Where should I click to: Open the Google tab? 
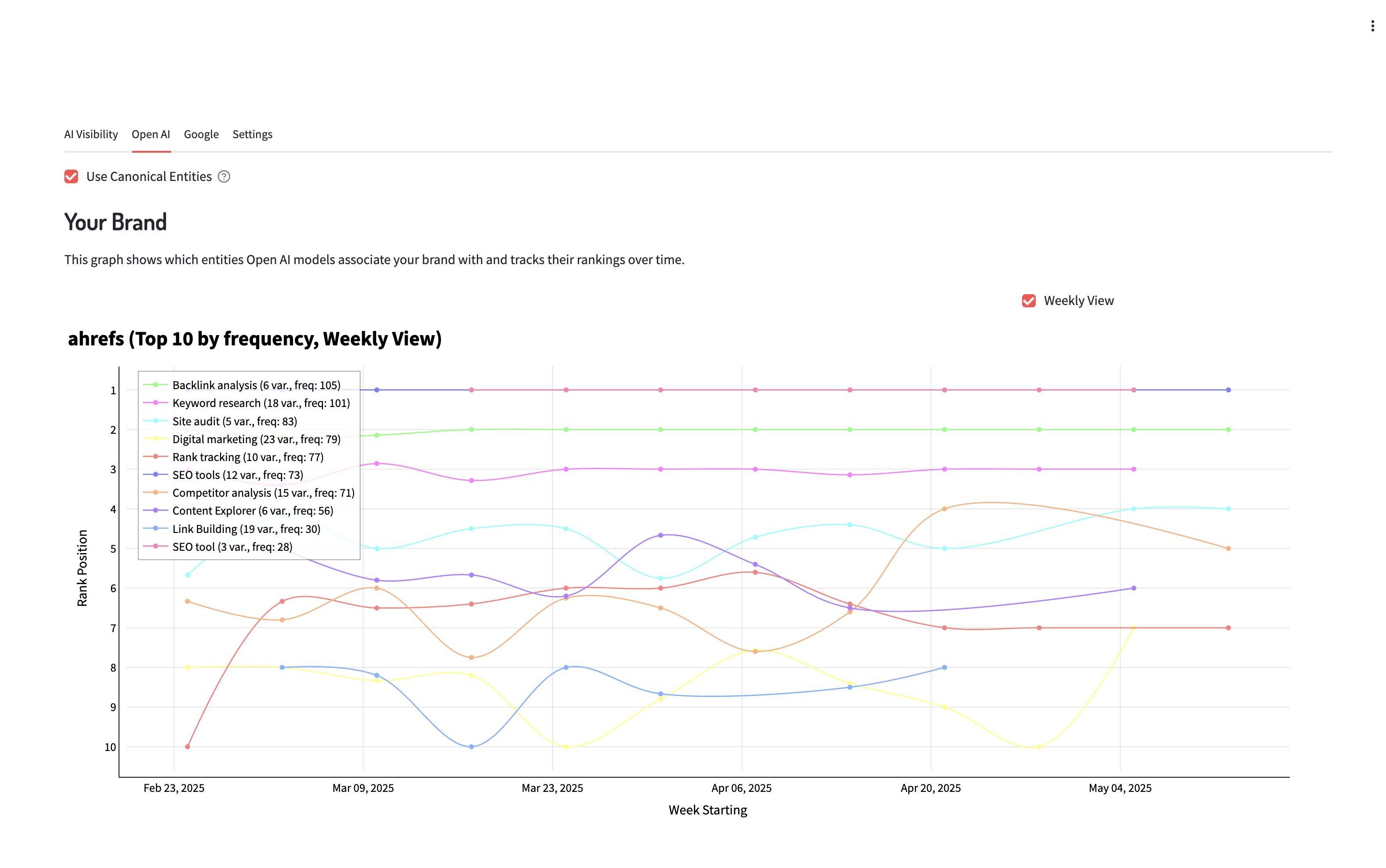201,134
